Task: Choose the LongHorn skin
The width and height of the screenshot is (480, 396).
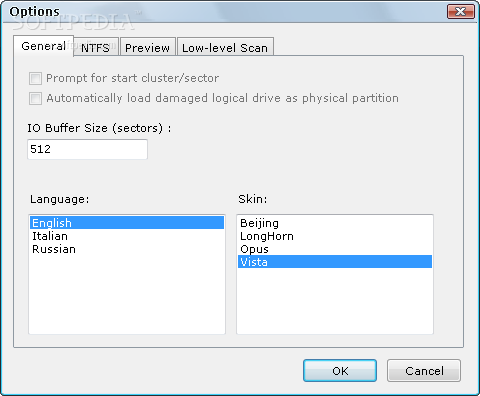Action: (x=335, y=236)
